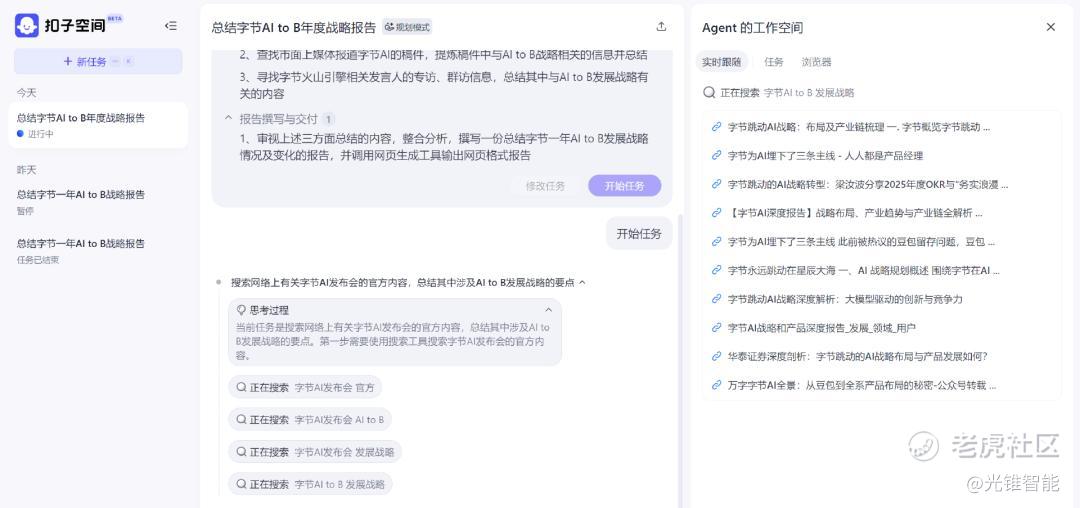Click the share/export icon in chat header
This screenshot has height=508, width=1080.
click(661, 27)
